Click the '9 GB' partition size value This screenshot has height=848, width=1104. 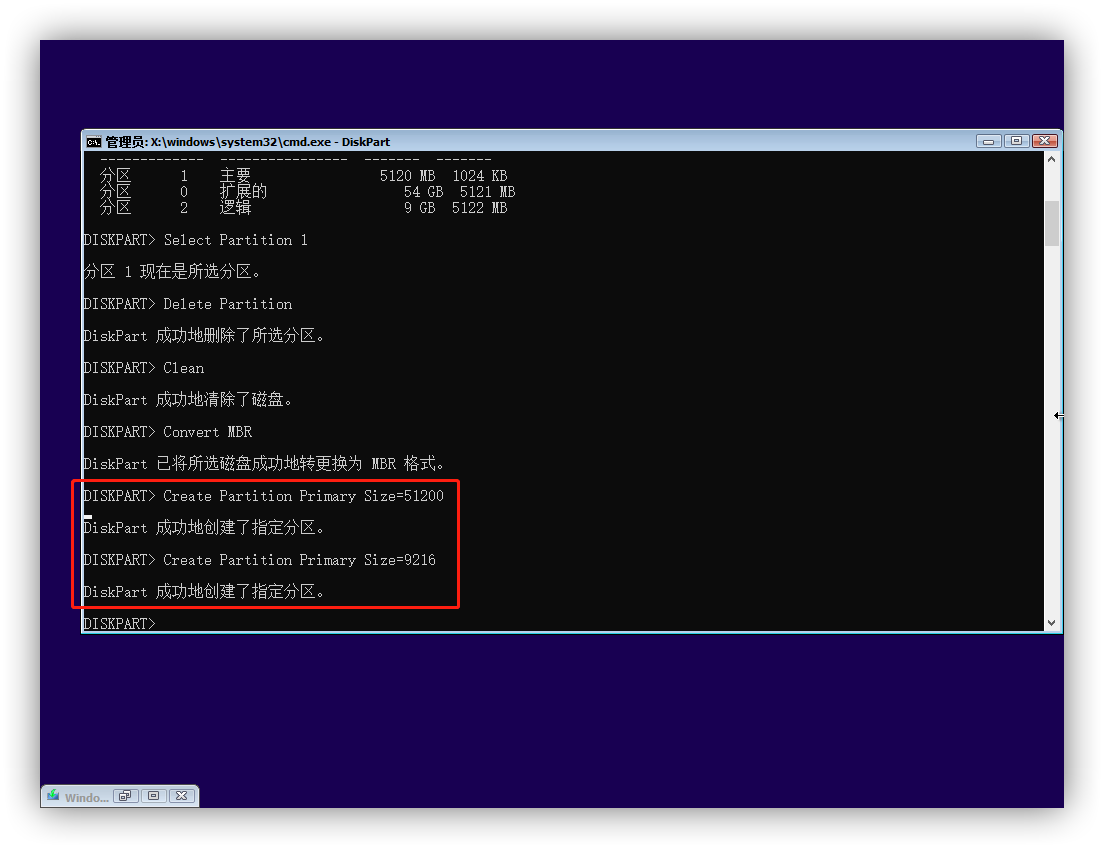tap(420, 208)
